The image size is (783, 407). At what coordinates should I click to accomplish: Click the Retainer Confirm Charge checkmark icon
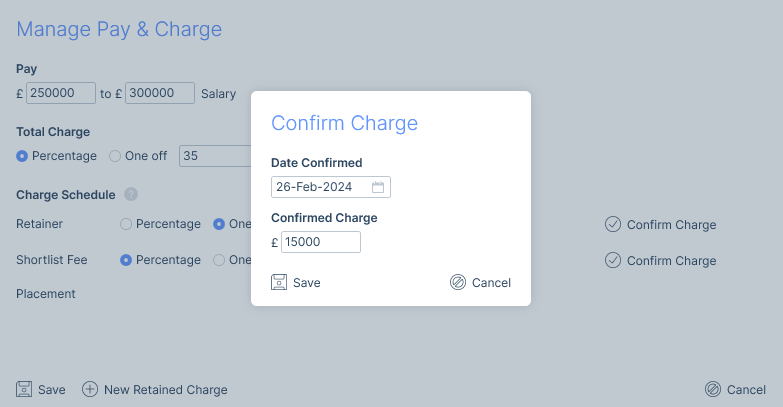point(613,224)
